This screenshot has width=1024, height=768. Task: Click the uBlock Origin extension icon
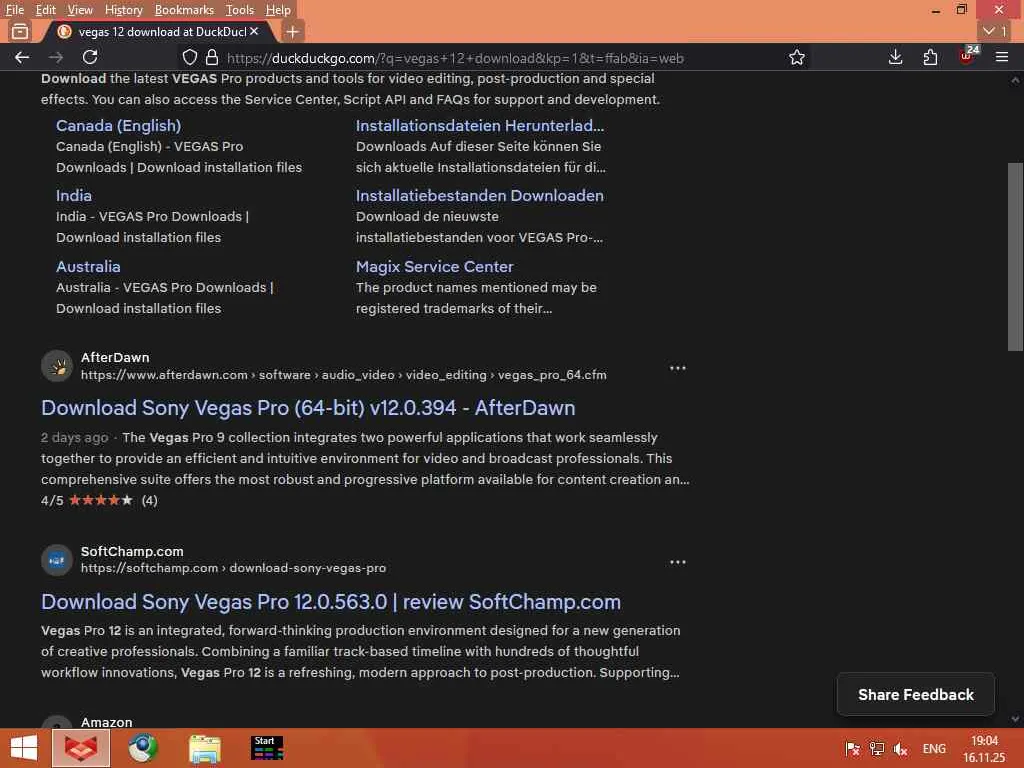pyautogui.click(x=967, y=56)
